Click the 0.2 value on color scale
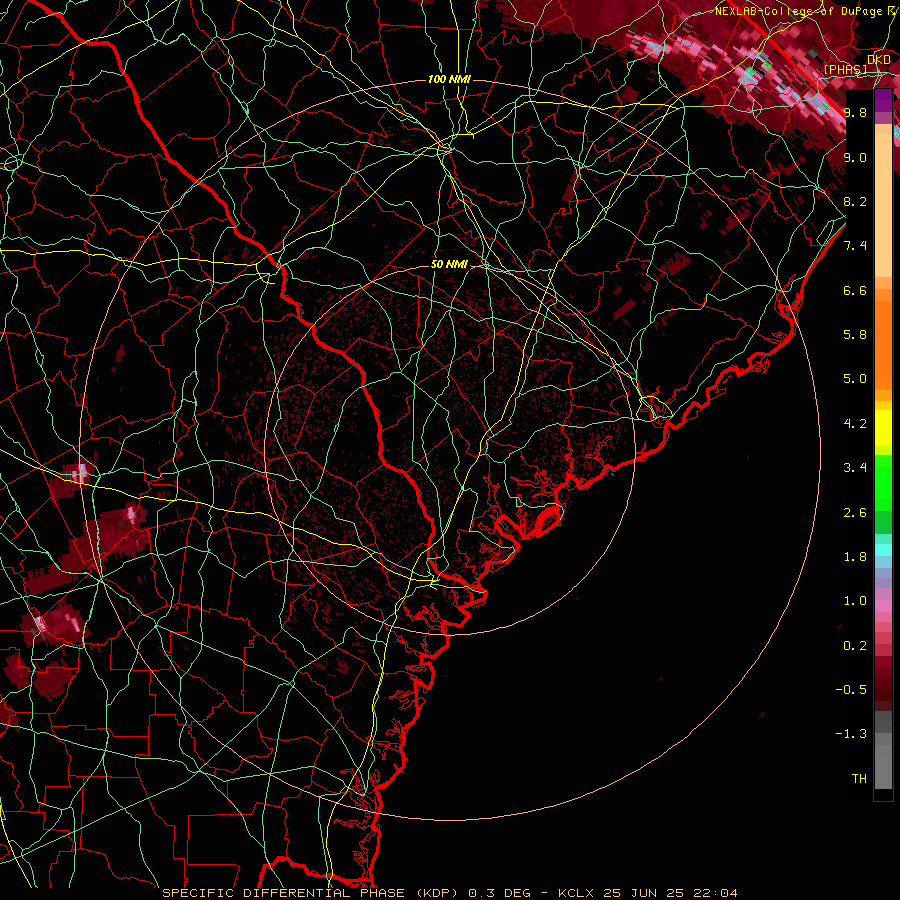The height and width of the screenshot is (900, 900). (855, 646)
